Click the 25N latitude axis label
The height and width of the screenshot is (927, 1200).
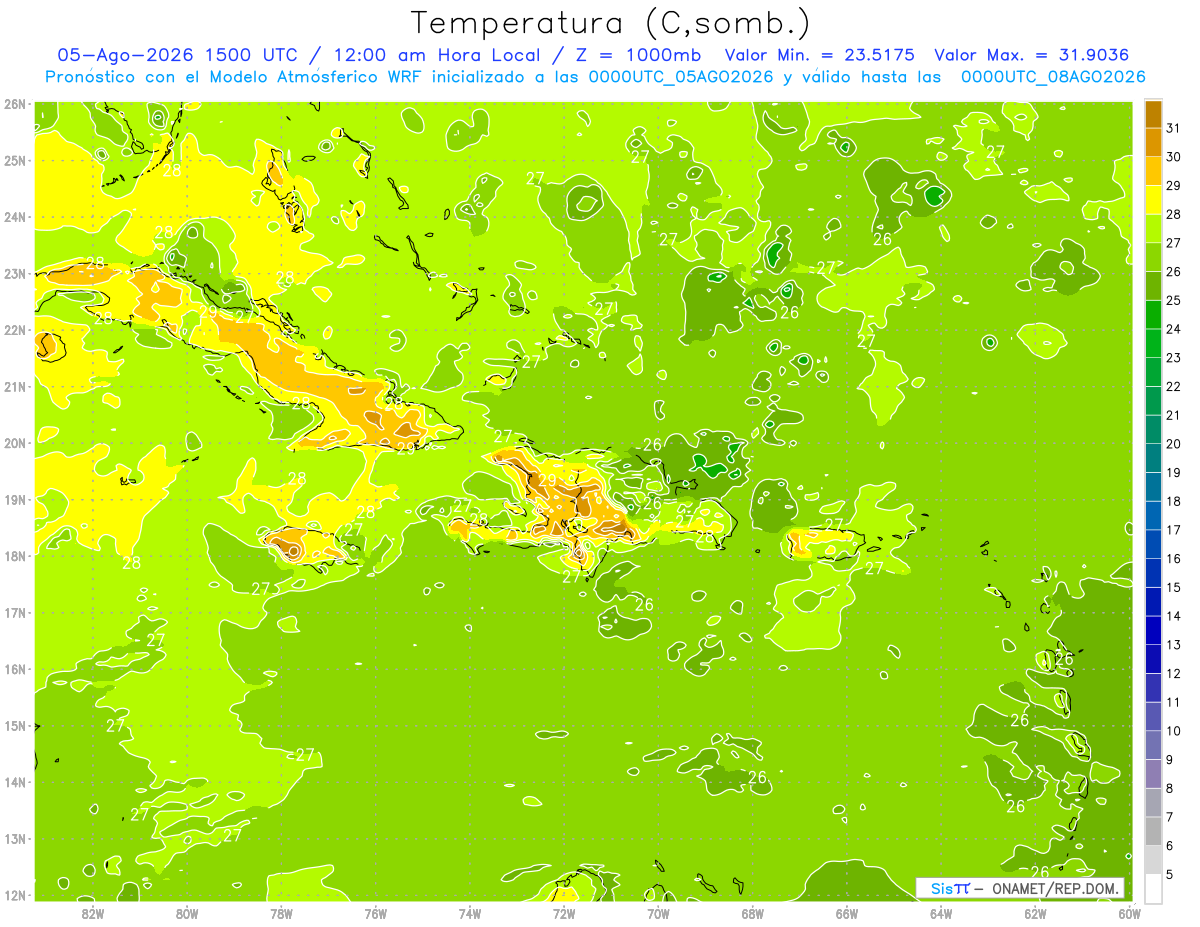pos(15,160)
